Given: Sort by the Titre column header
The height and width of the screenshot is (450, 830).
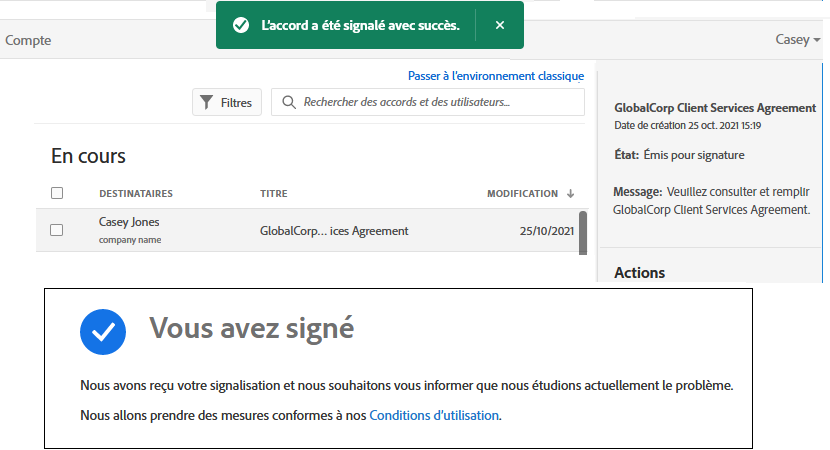Looking at the screenshot, I should point(274,193).
